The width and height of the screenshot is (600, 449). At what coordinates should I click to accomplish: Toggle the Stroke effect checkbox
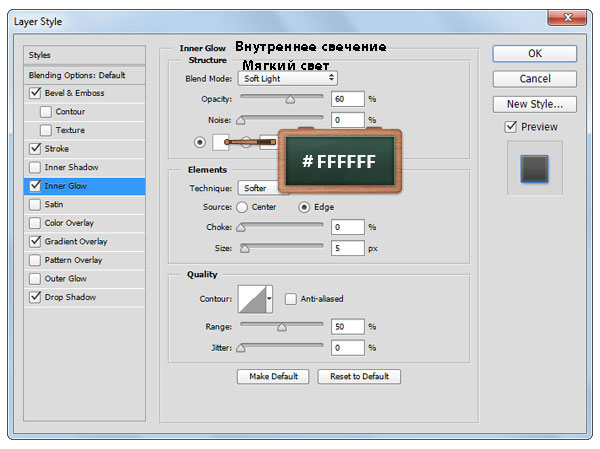(35, 149)
